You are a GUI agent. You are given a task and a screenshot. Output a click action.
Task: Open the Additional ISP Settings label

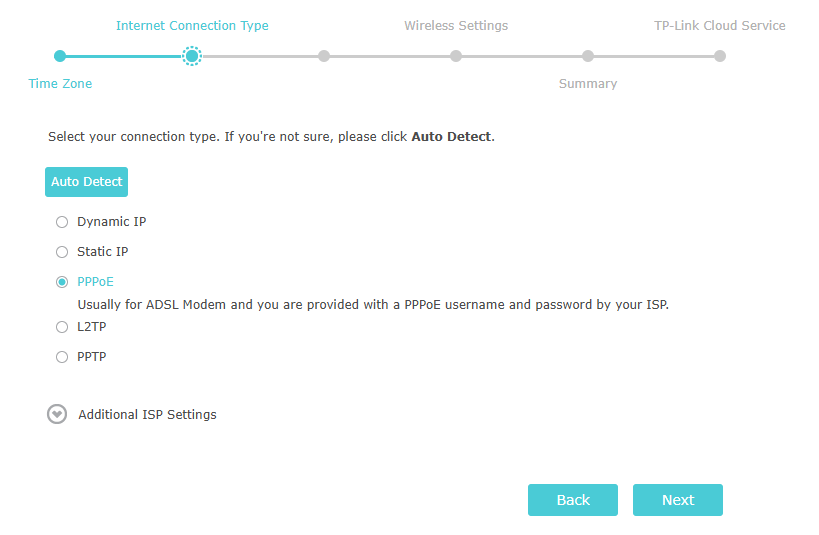[x=147, y=414]
